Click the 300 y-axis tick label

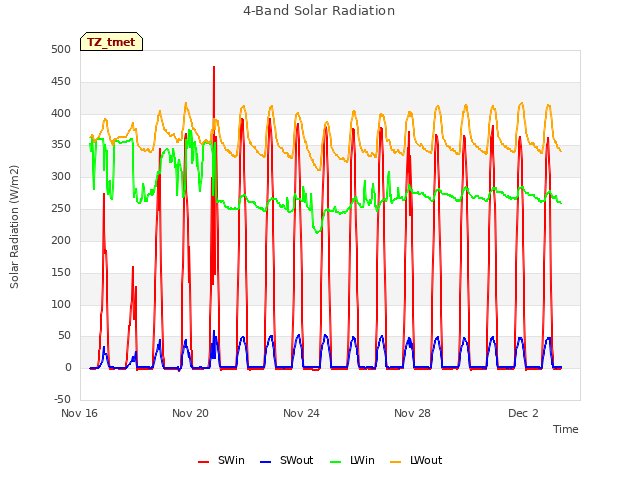pos(61,177)
